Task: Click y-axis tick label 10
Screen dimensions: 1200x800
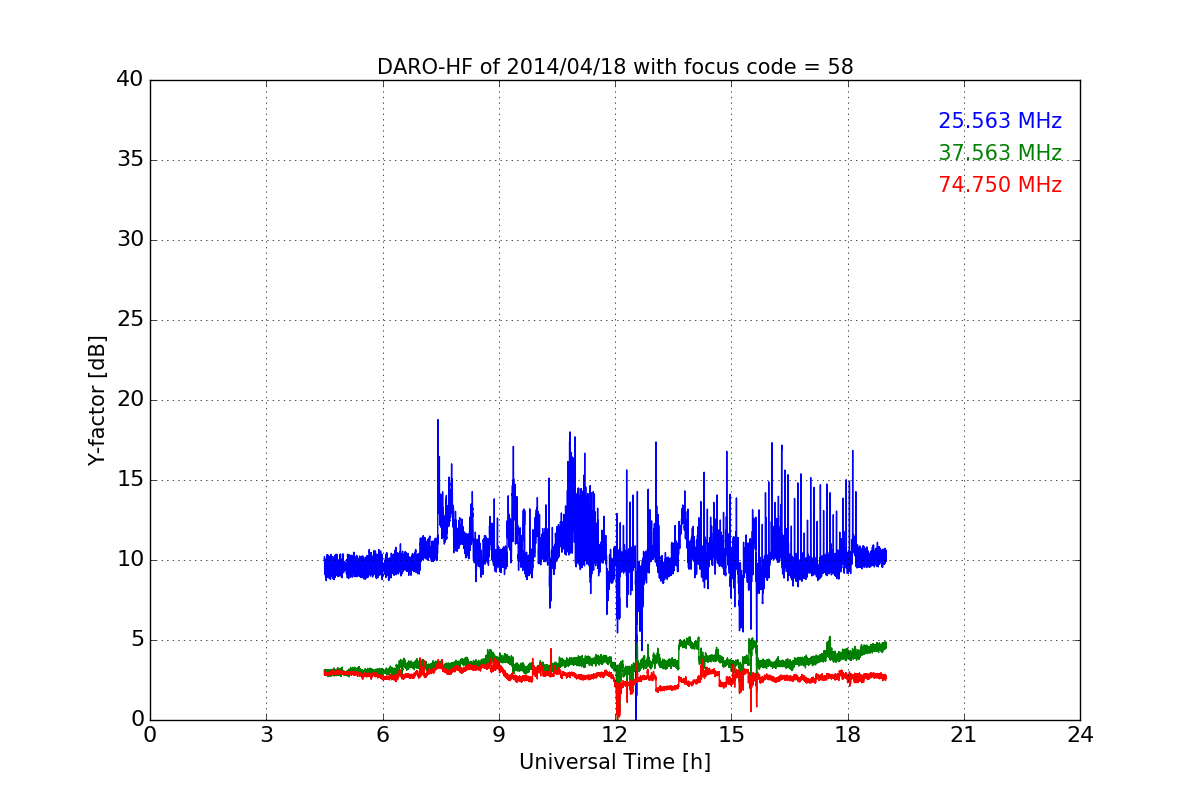Action: click(130, 560)
